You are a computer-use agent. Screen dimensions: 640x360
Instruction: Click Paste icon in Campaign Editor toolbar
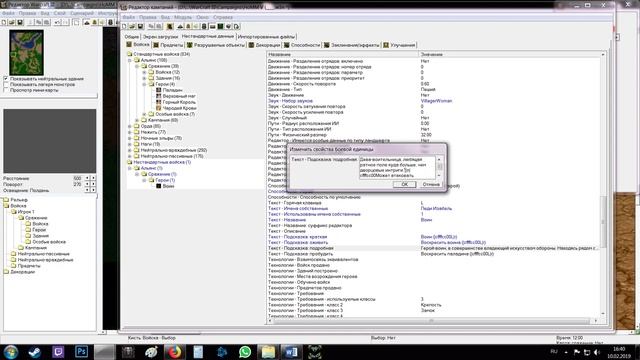pyautogui.click(x=159, y=27)
